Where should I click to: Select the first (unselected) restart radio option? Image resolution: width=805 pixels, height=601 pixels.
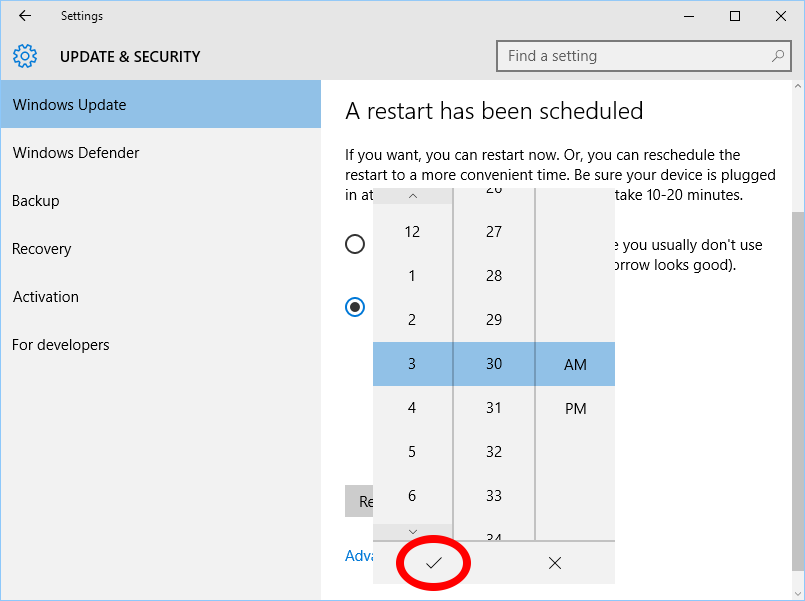[x=355, y=244]
